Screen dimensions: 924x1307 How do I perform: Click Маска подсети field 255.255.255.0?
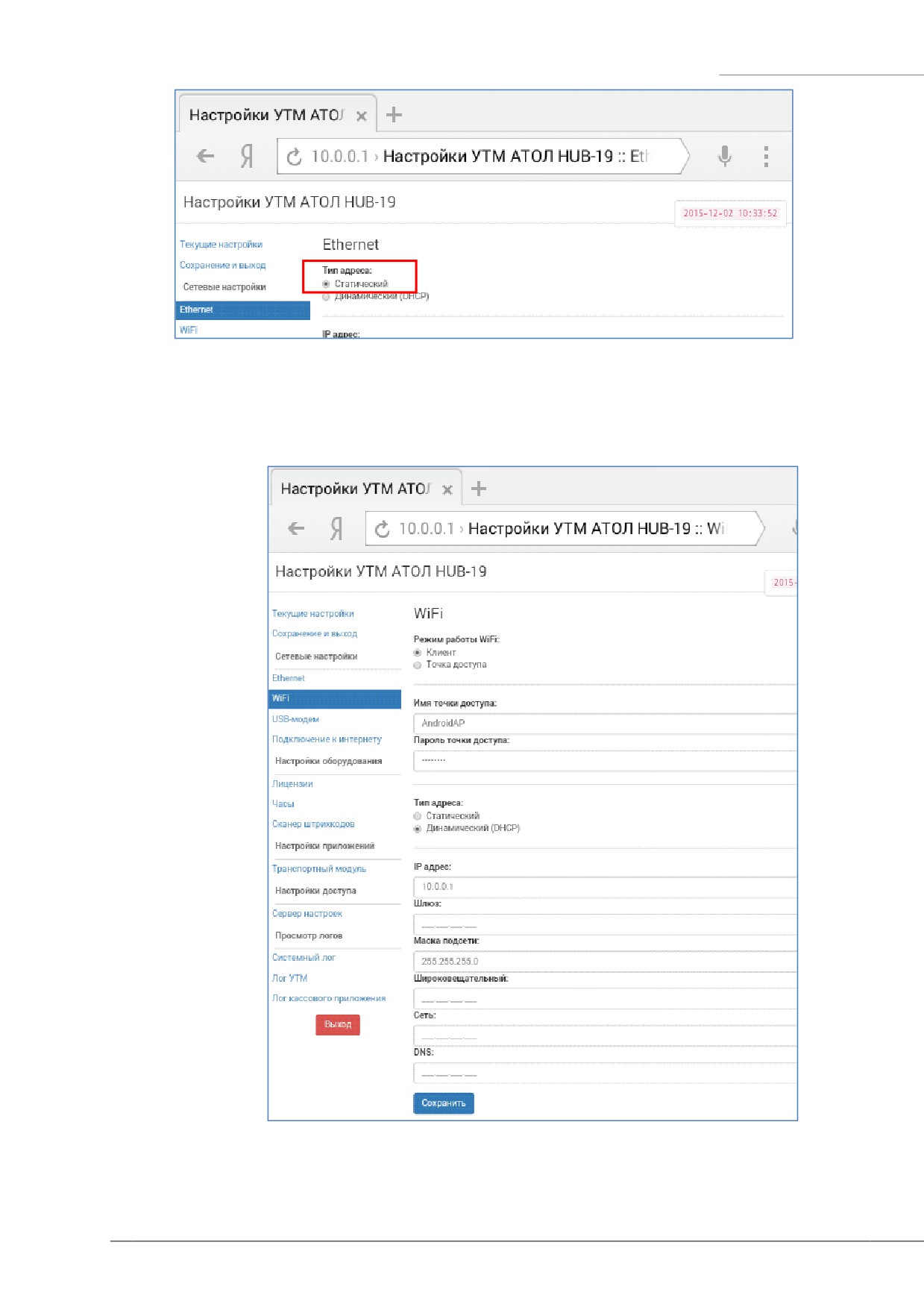[605, 962]
